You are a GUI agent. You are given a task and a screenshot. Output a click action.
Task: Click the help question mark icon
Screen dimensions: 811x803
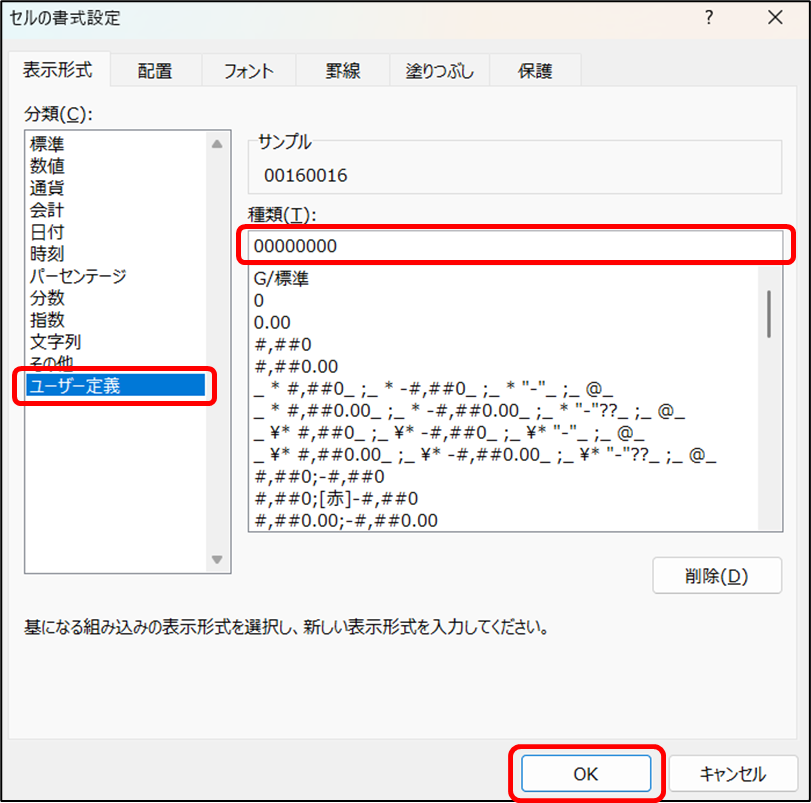(x=708, y=18)
